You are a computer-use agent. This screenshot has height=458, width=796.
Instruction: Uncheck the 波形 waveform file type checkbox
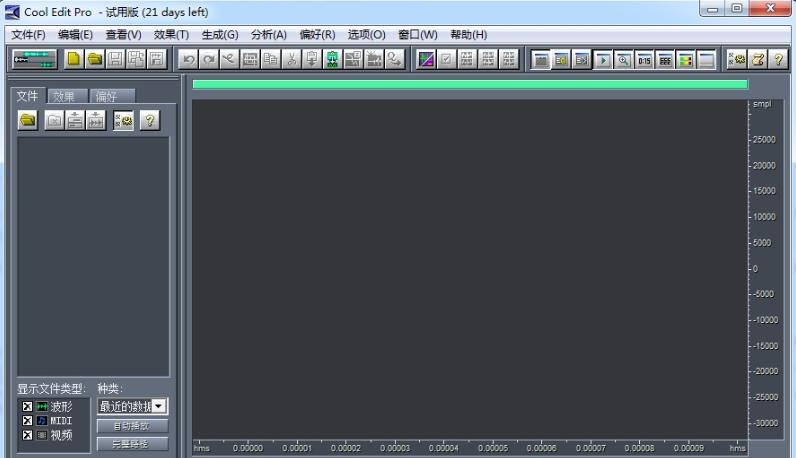pos(27,407)
